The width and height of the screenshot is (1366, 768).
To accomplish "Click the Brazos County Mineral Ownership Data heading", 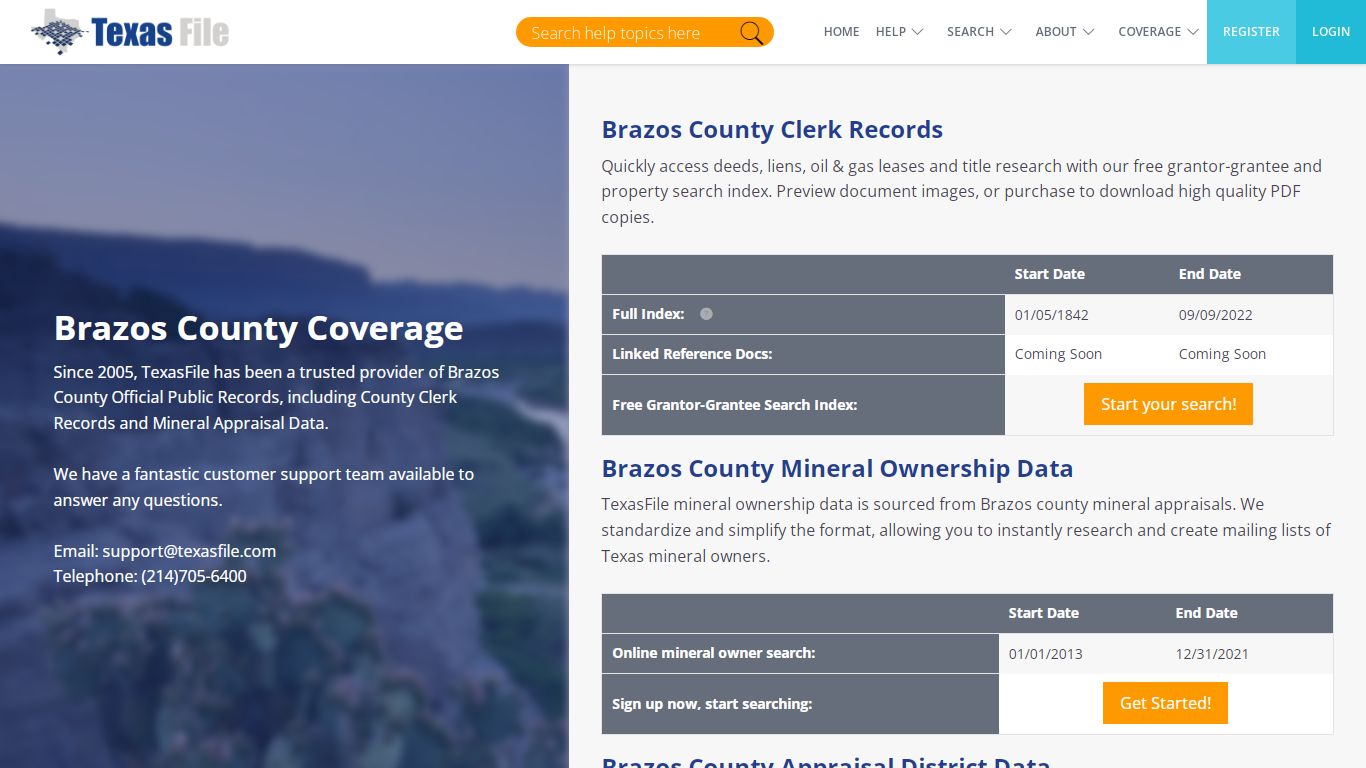I will pos(837,469).
